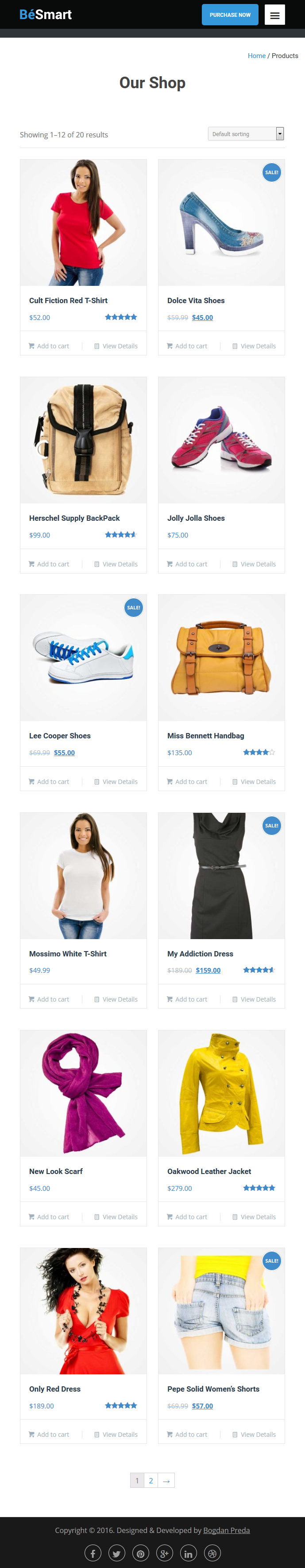The width and height of the screenshot is (305, 1568).
Task: View Details of Pepe Solid Women's Shorts
Action: [254, 1435]
